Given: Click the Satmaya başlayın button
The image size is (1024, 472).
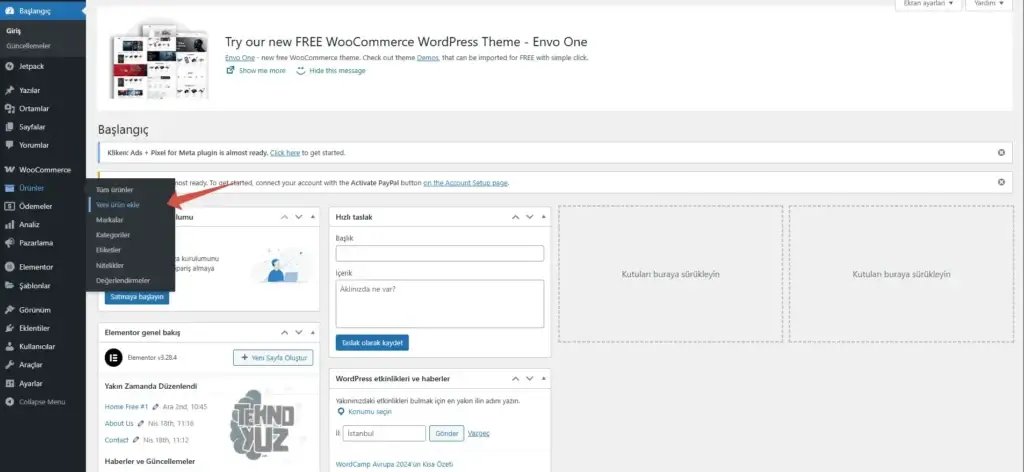Looking at the screenshot, I should pos(136,296).
